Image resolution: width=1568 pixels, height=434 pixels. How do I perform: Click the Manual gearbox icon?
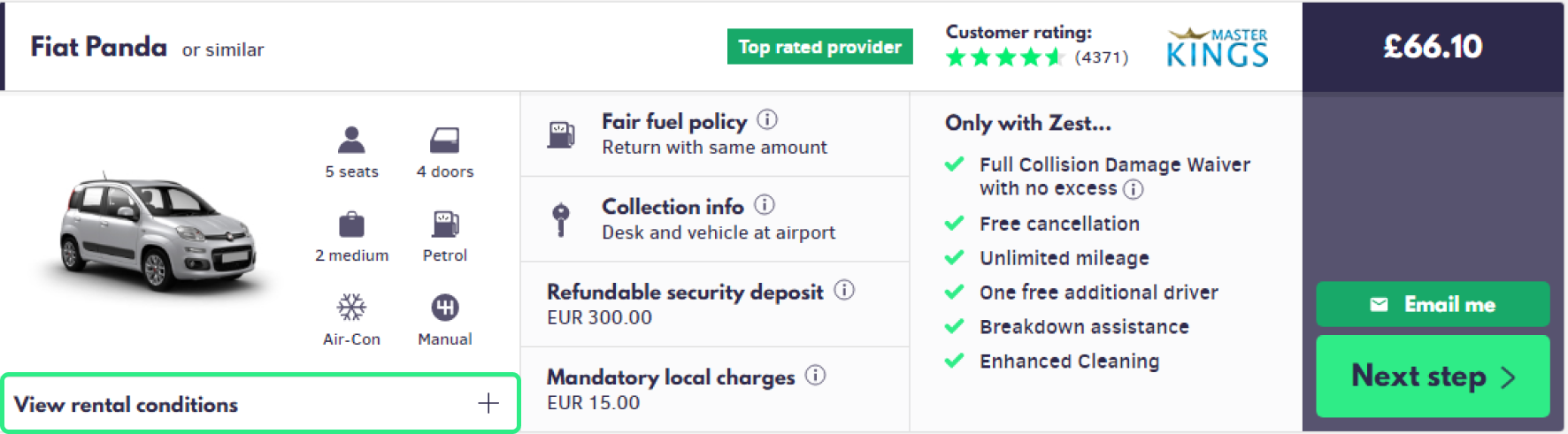pos(444,308)
